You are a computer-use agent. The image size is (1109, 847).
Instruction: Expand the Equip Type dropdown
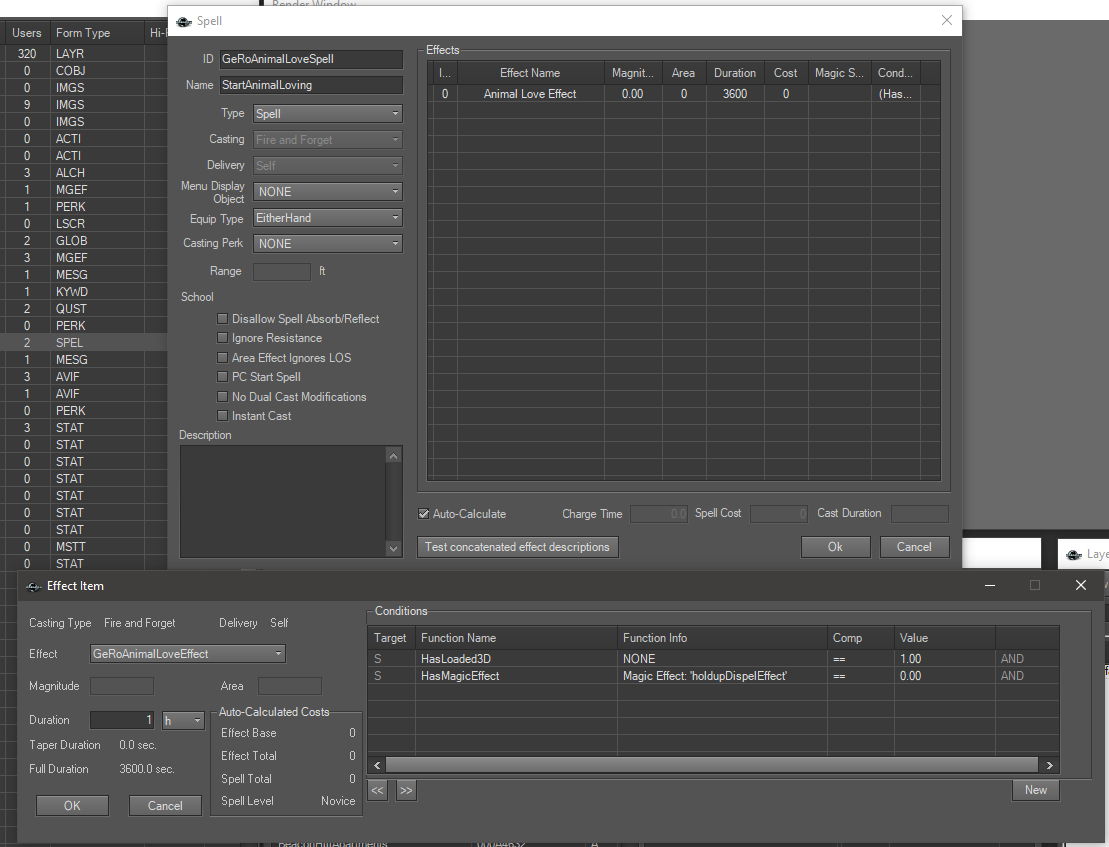click(x=327, y=218)
